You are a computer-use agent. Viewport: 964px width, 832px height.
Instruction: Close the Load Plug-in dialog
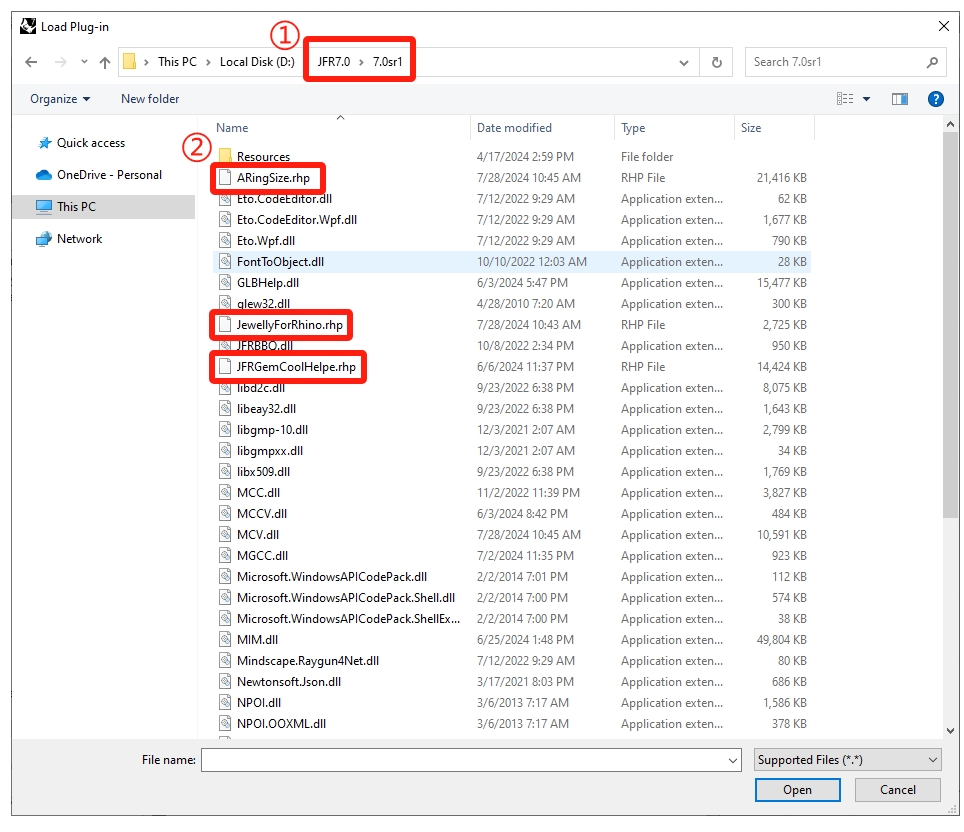[944, 26]
